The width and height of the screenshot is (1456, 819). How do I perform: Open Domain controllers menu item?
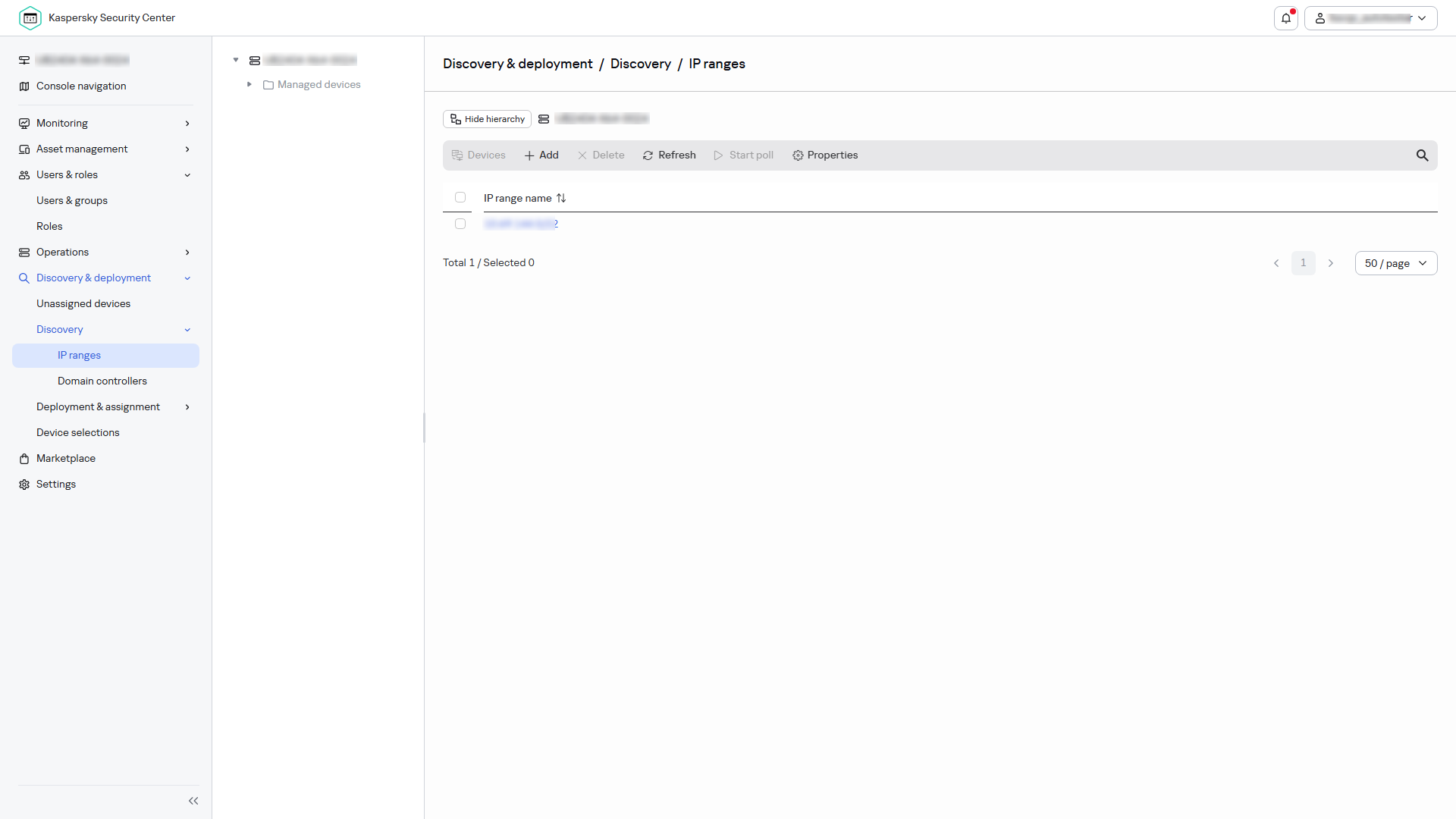pyautogui.click(x=102, y=381)
